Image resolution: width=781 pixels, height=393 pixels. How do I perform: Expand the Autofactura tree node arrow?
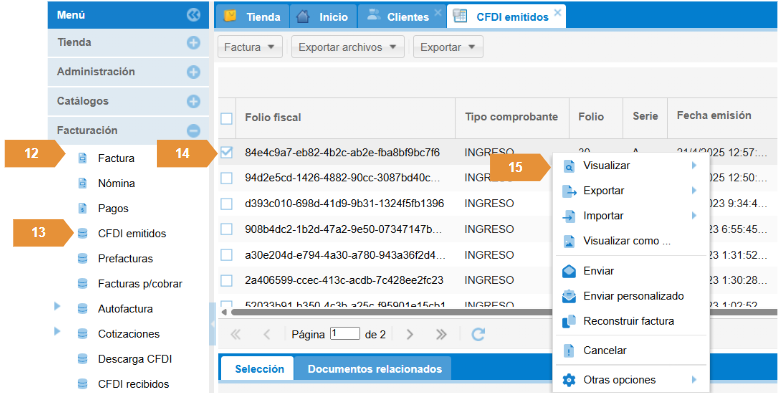(x=57, y=306)
